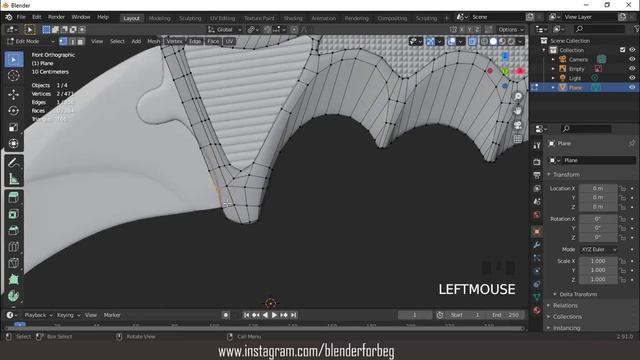This screenshot has height=360, width=640.
Task: Open the UV menu
Action: (x=229, y=41)
